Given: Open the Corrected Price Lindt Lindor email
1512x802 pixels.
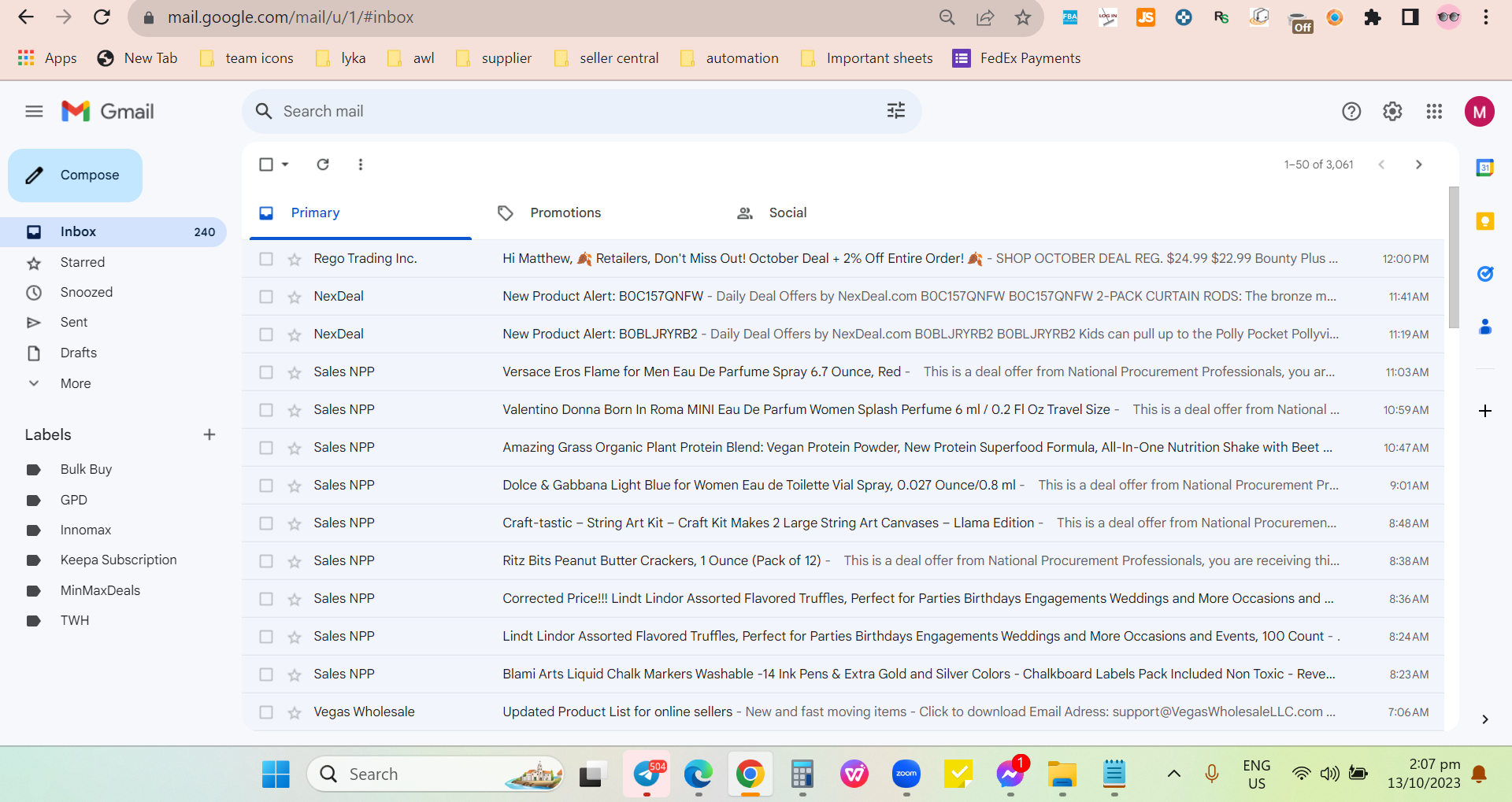Looking at the screenshot, I should [843, 599].
